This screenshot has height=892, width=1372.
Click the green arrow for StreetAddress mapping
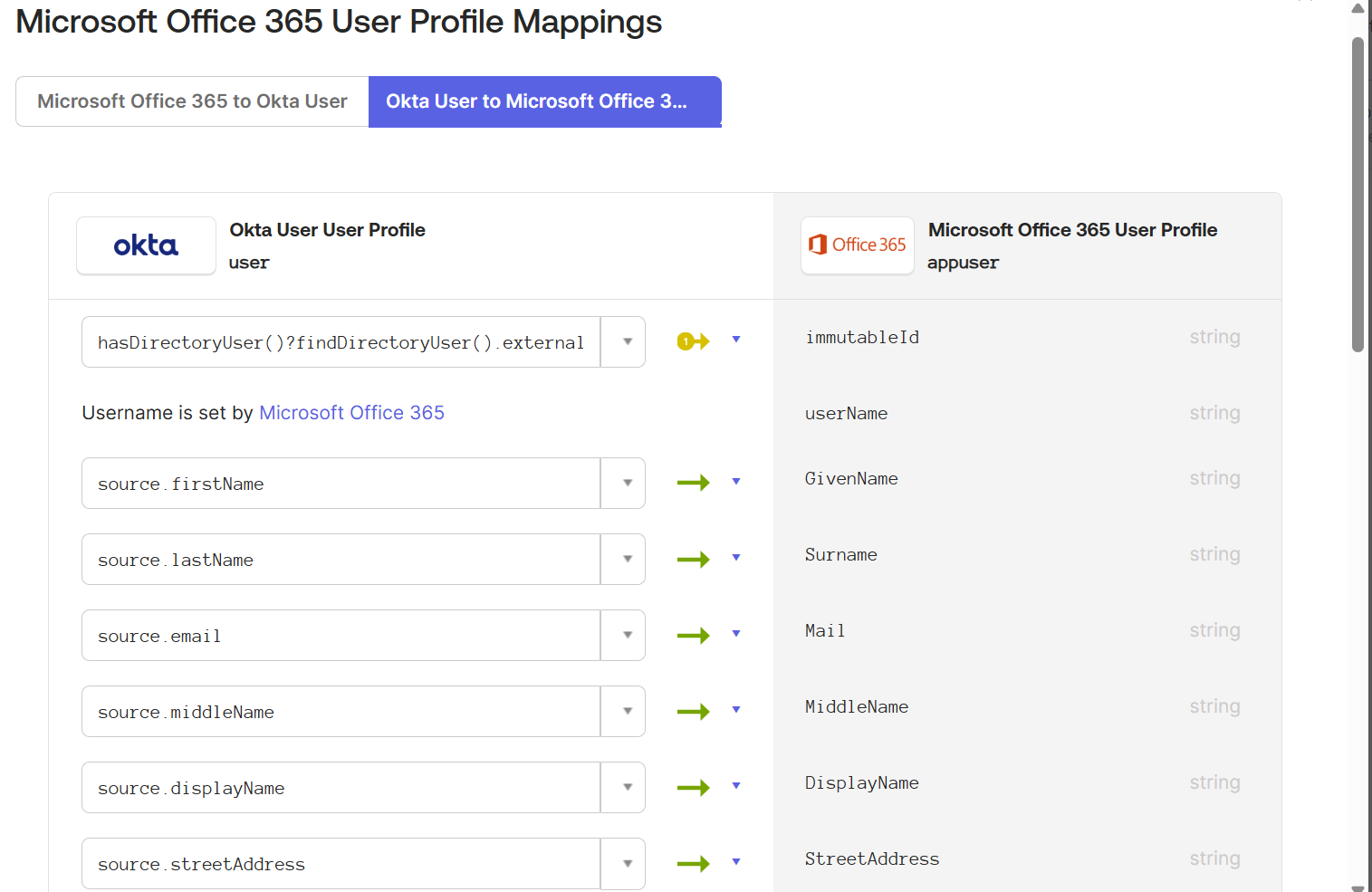(694, 863)
